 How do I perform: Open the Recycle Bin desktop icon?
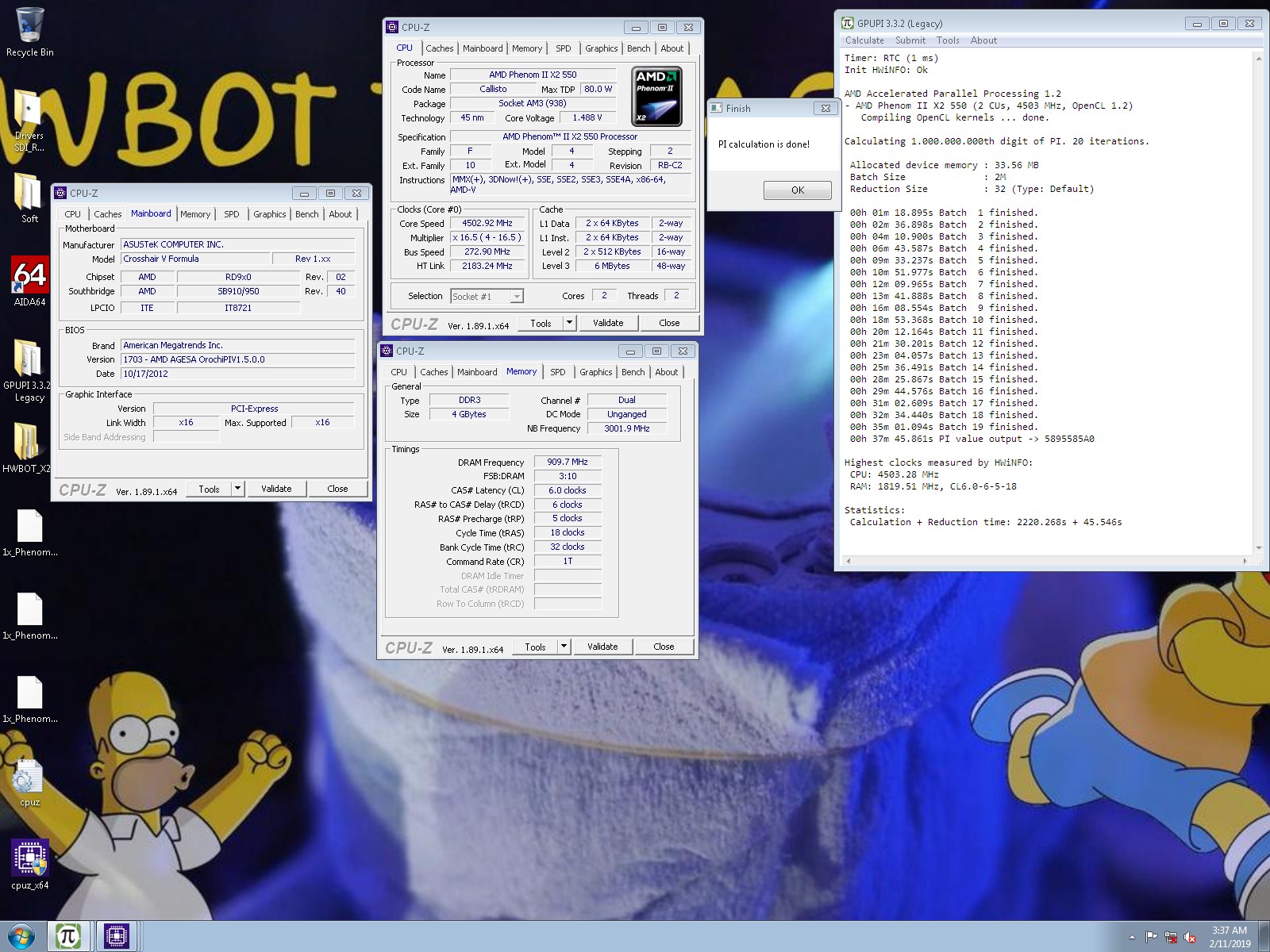point(29,32)
